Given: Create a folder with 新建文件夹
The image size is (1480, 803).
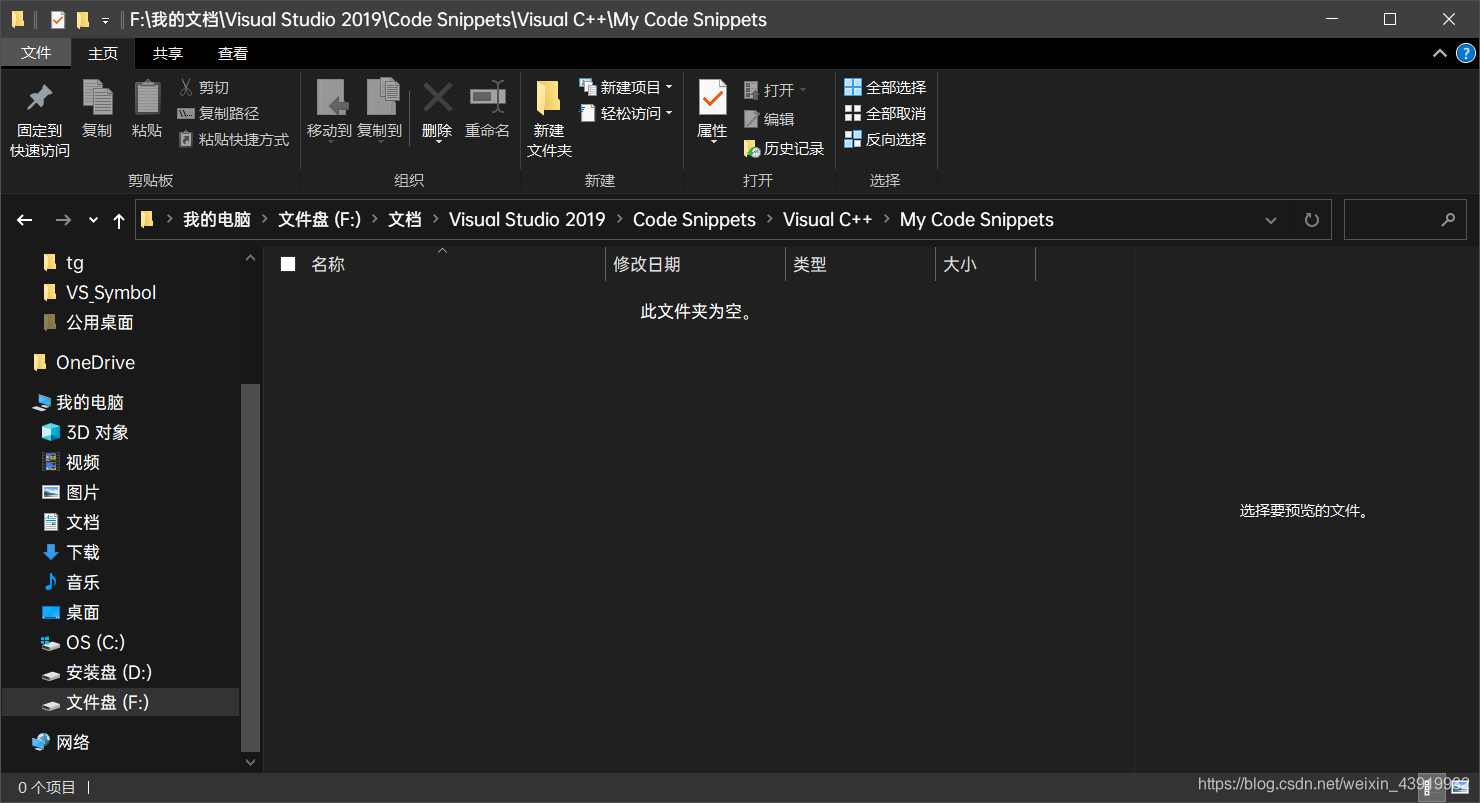Looking at the screenshot, I should (x=549, y=118).
